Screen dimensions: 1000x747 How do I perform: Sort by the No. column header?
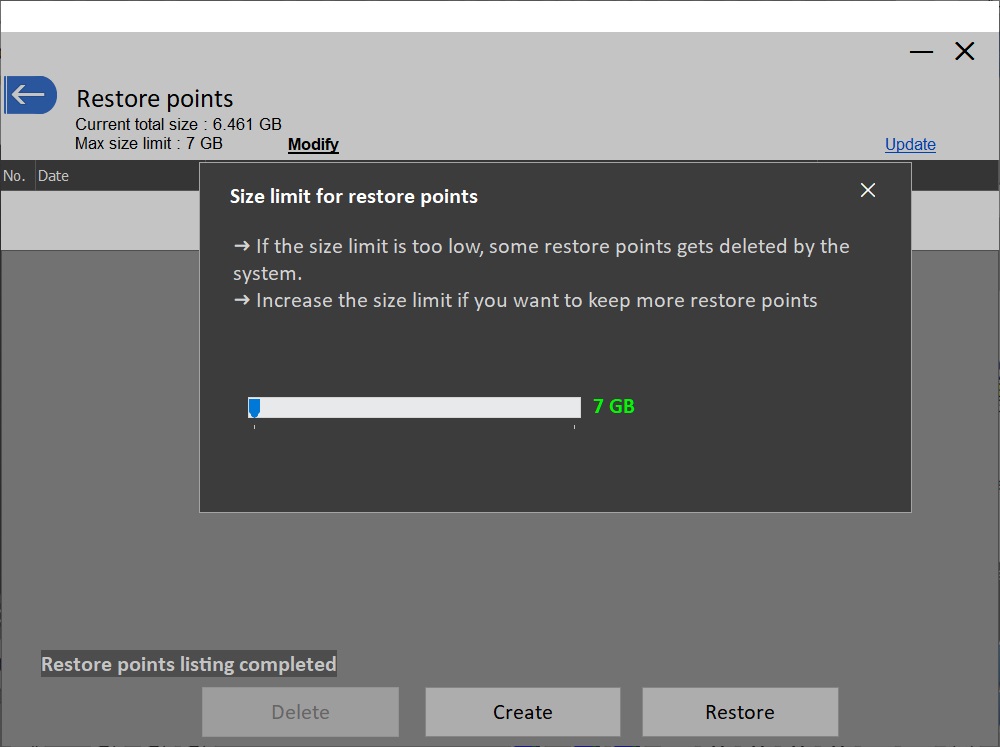(x=14, y=176)
